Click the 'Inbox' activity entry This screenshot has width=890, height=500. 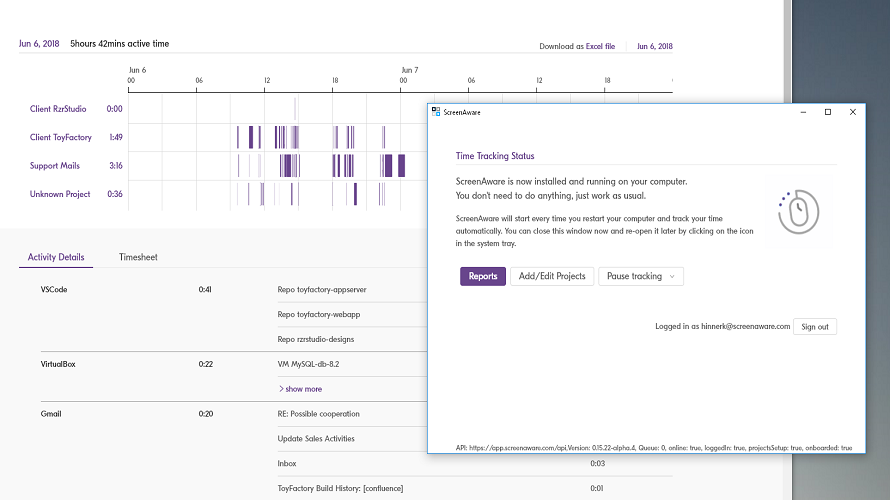coord(287,464)
